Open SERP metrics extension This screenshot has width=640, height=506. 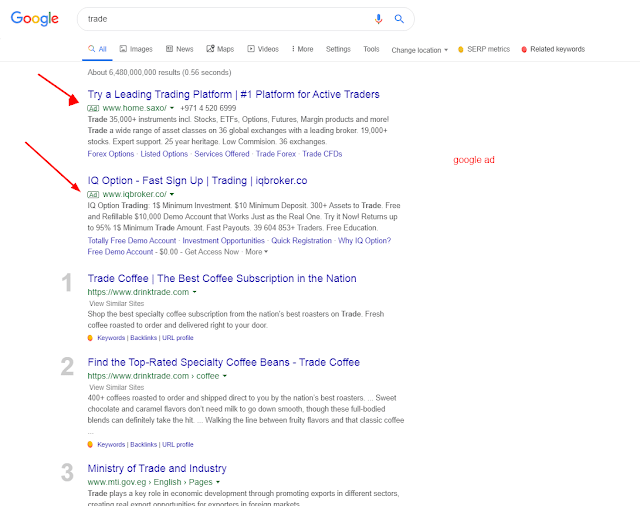point(484,49)
